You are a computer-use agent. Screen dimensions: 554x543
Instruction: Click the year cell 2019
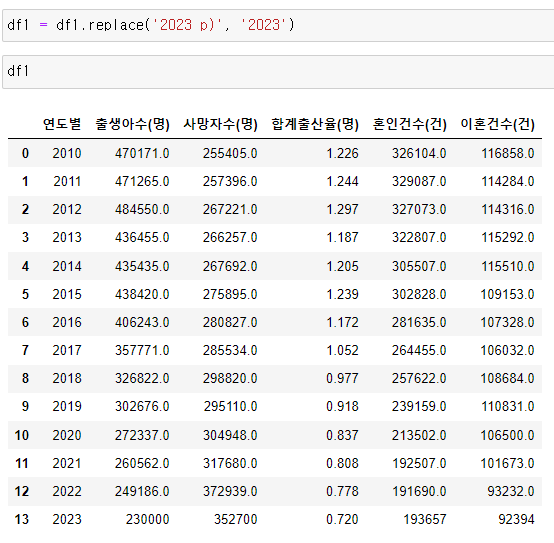point(67,406)
